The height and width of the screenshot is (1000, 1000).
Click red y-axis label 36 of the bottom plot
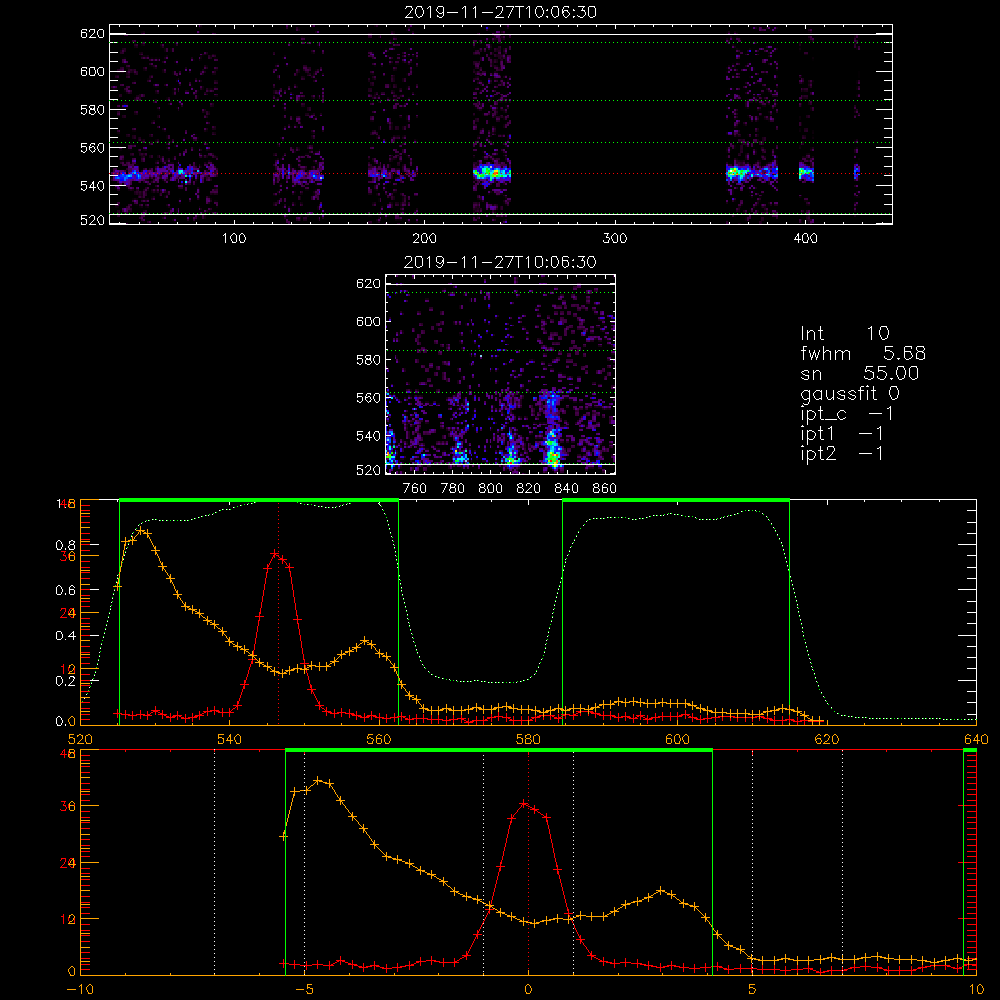coord(68,806)
